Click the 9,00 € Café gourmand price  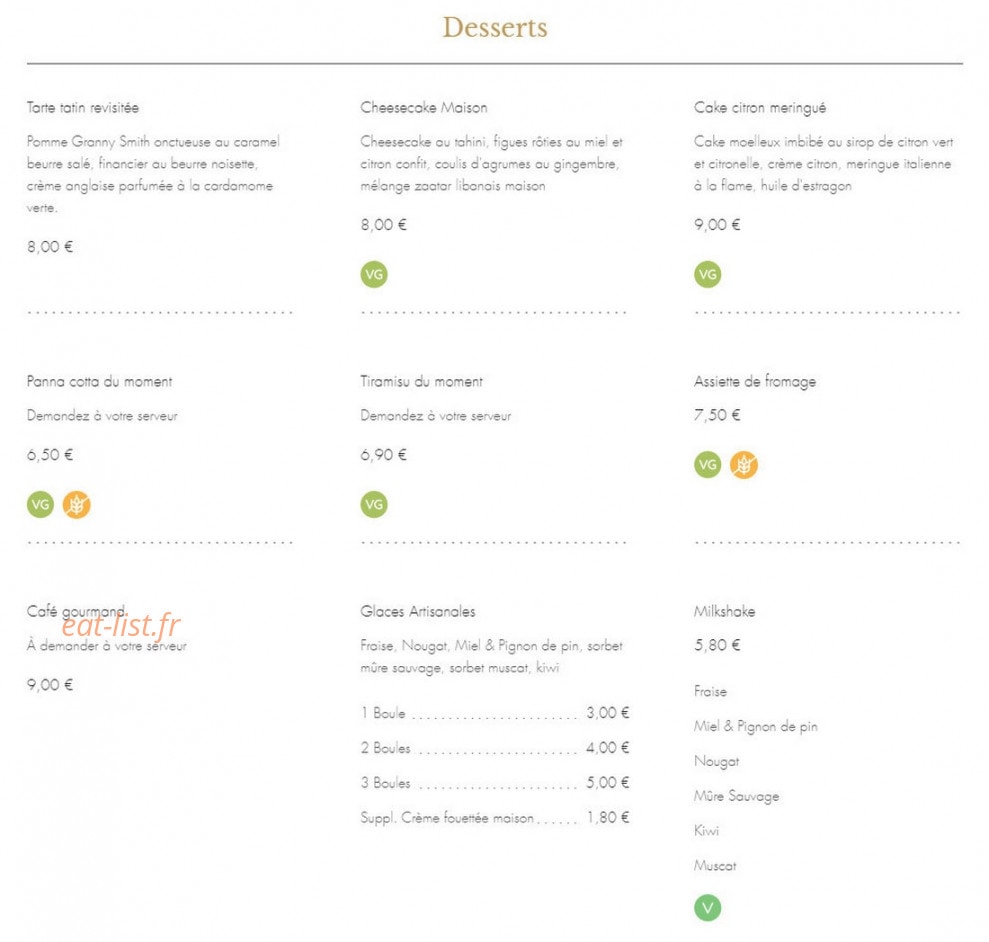[x=50, y=685]
